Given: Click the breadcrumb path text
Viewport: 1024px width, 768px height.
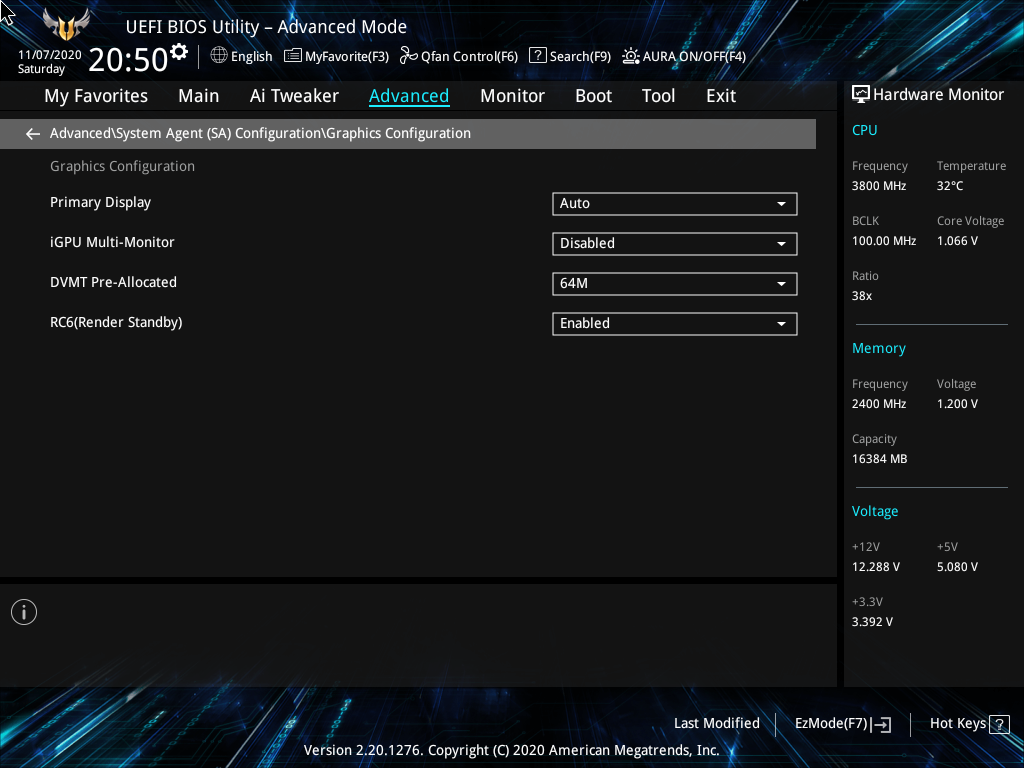Looking at the screenshot, I should (260, 133).
